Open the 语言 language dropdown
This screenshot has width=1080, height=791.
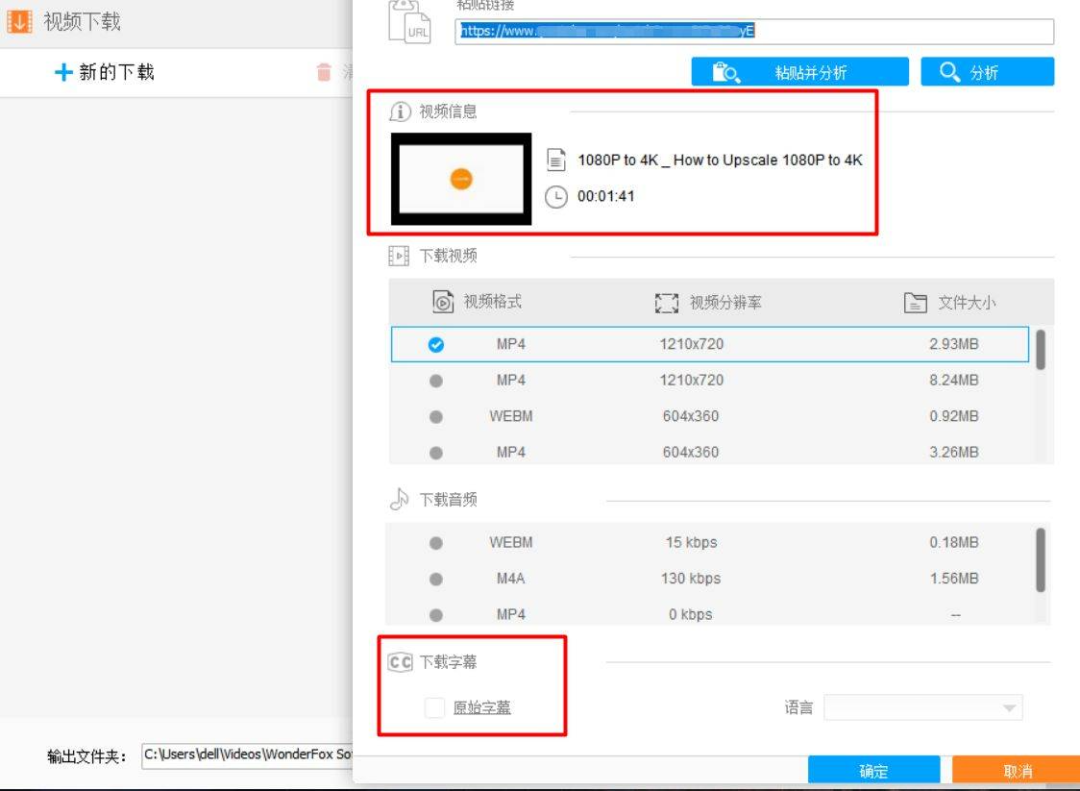(921, 707)
